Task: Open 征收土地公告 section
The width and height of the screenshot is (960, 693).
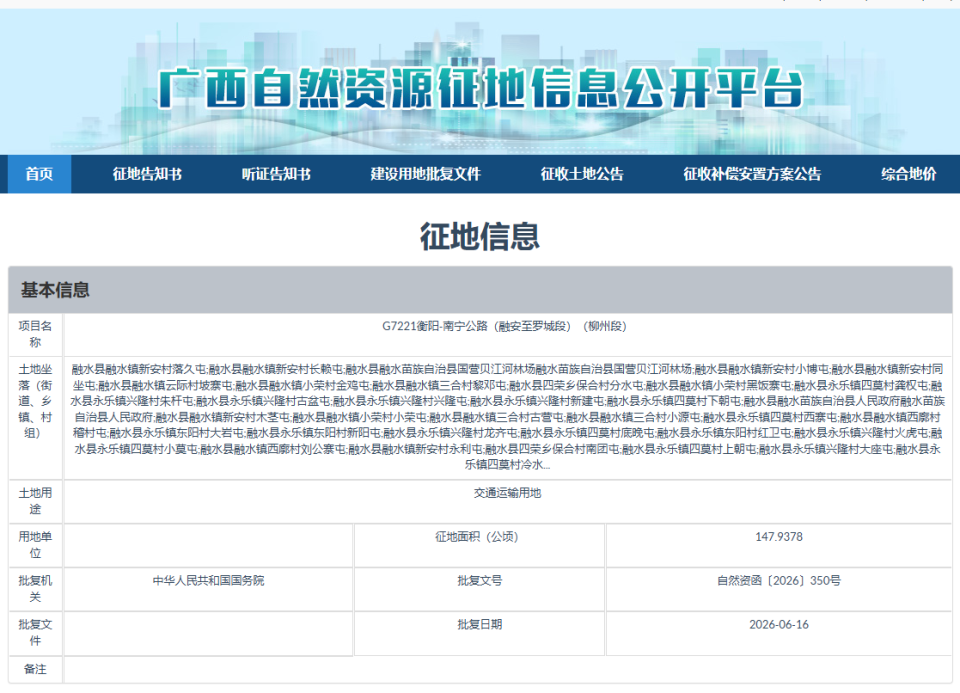Action: pos(582,174)
